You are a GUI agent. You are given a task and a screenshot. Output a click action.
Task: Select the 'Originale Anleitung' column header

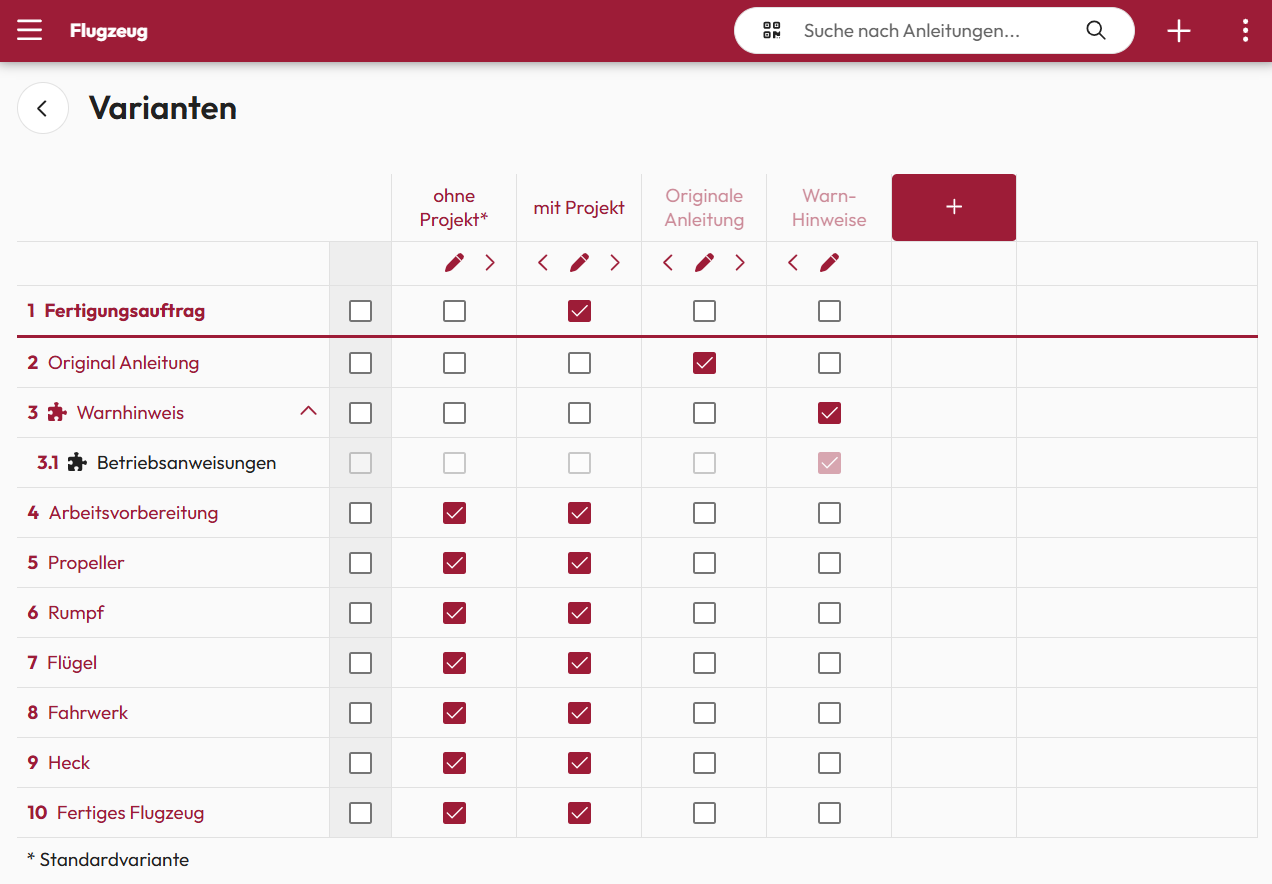(704, 208)
